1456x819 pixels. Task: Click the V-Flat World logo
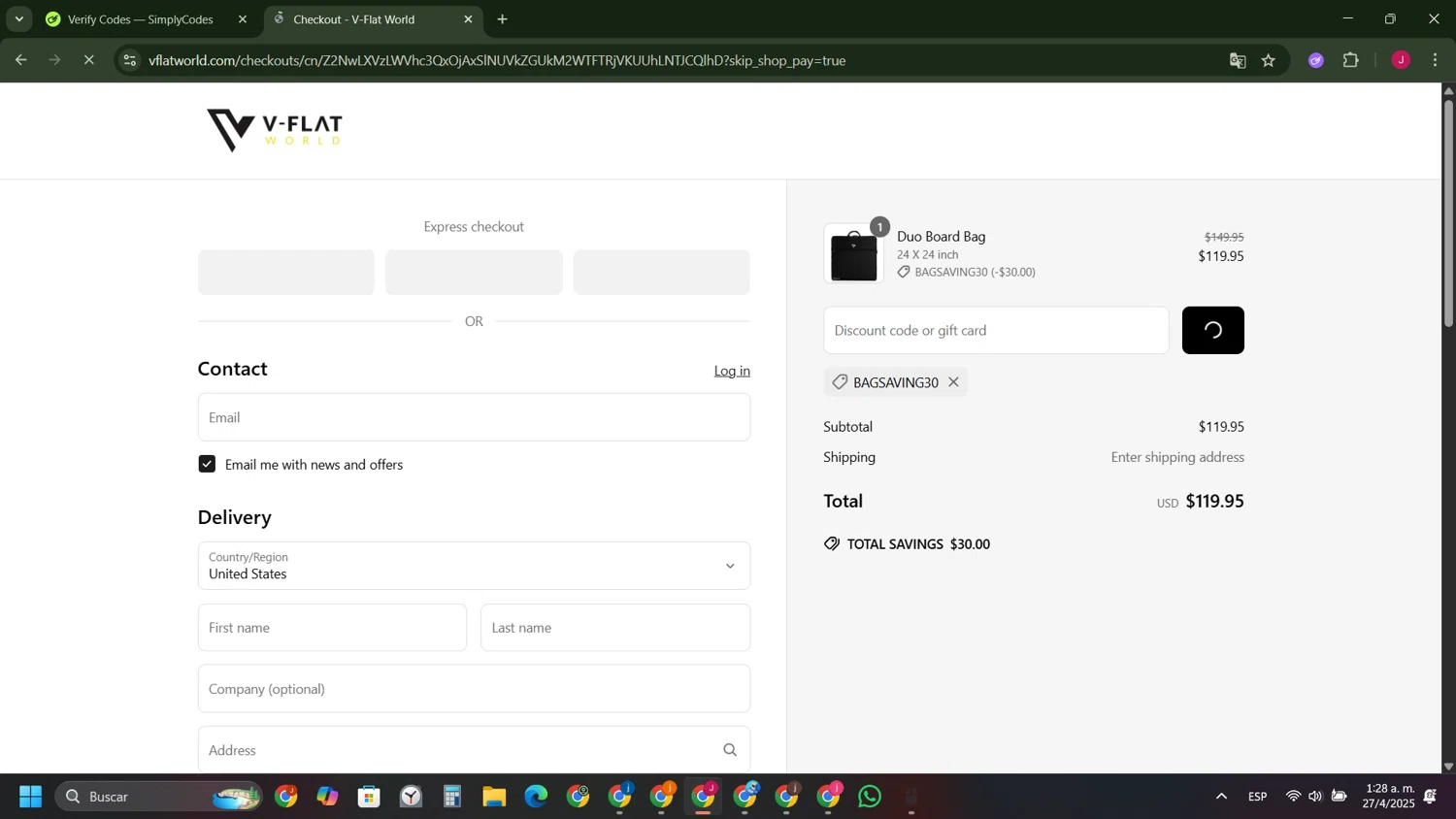275,130
